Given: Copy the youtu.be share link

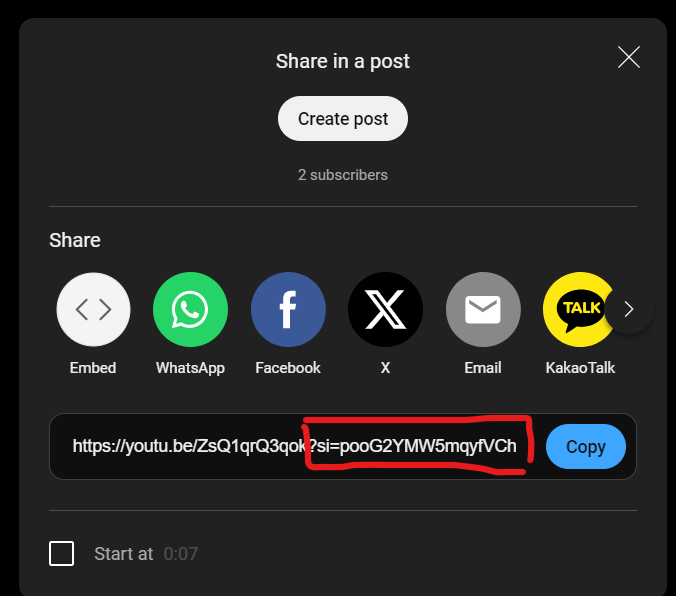Looking at the screenshot, I should (585, 446).
